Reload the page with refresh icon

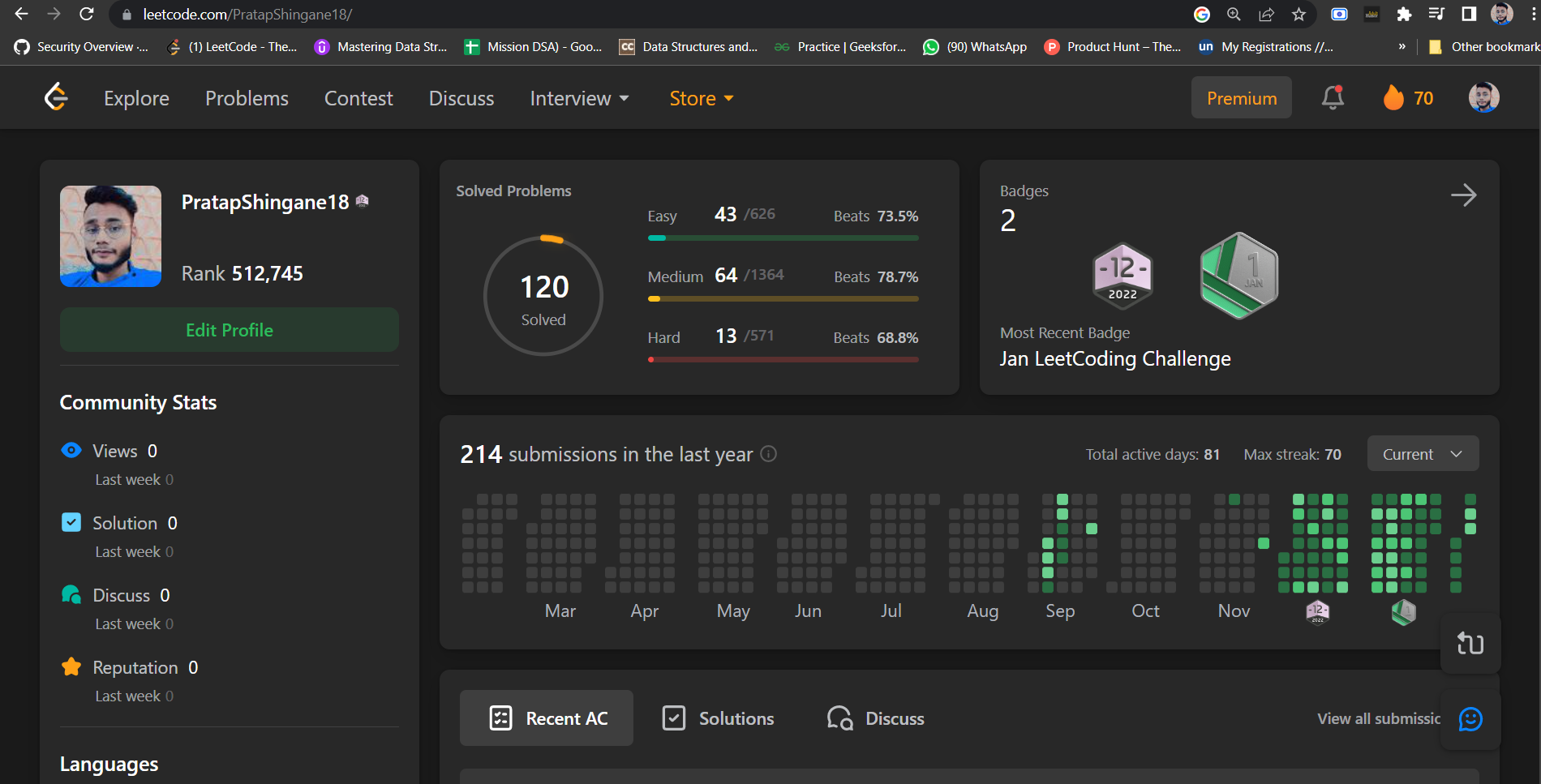[x=87, y=14]
